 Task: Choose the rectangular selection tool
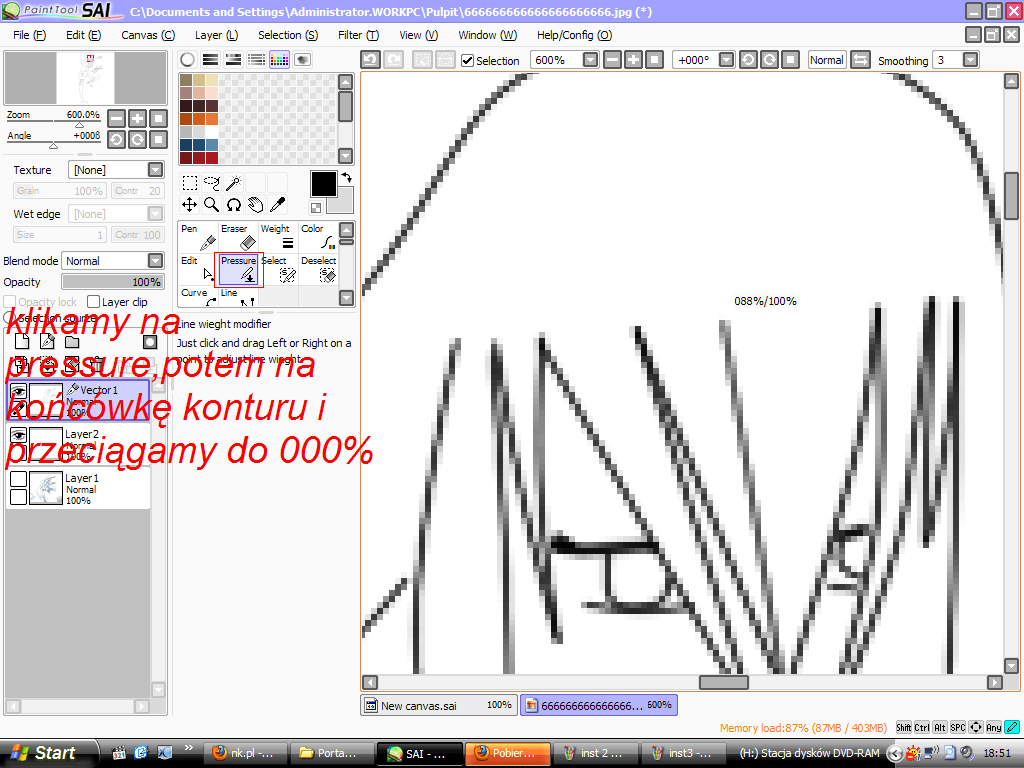[x=190, y=183]
